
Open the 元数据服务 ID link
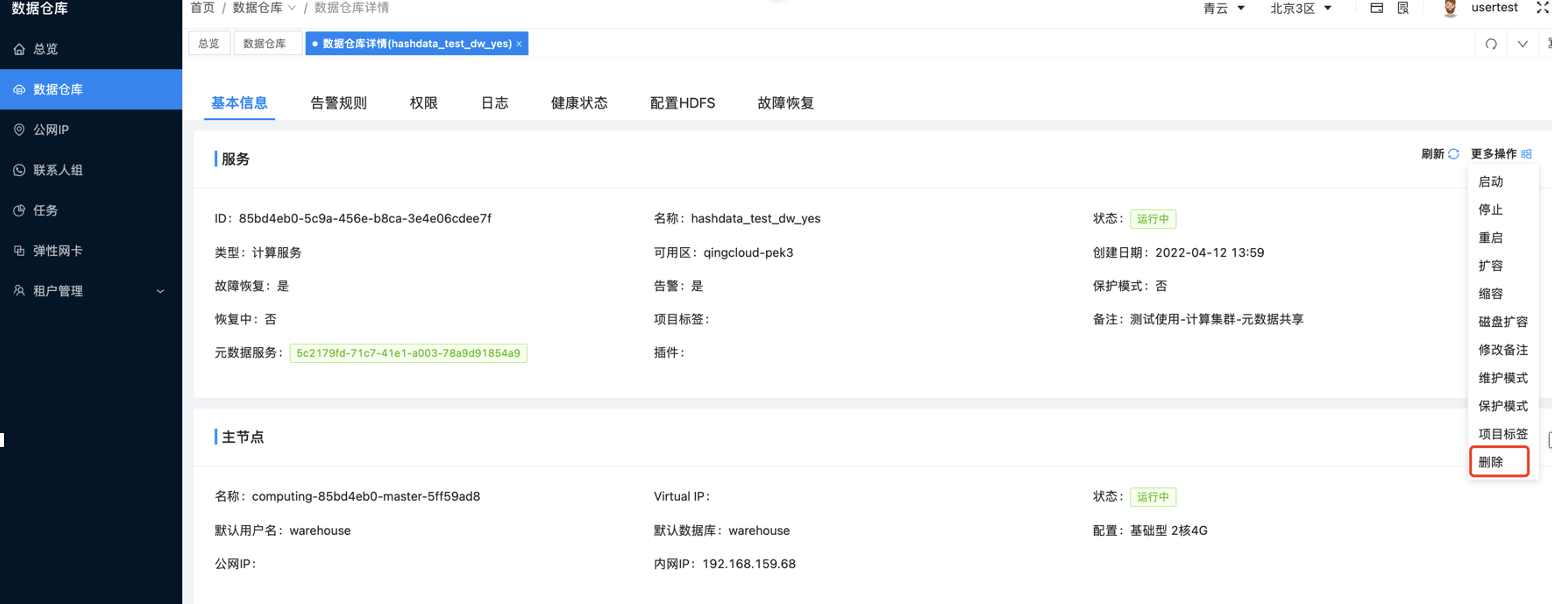click(408, 353)
